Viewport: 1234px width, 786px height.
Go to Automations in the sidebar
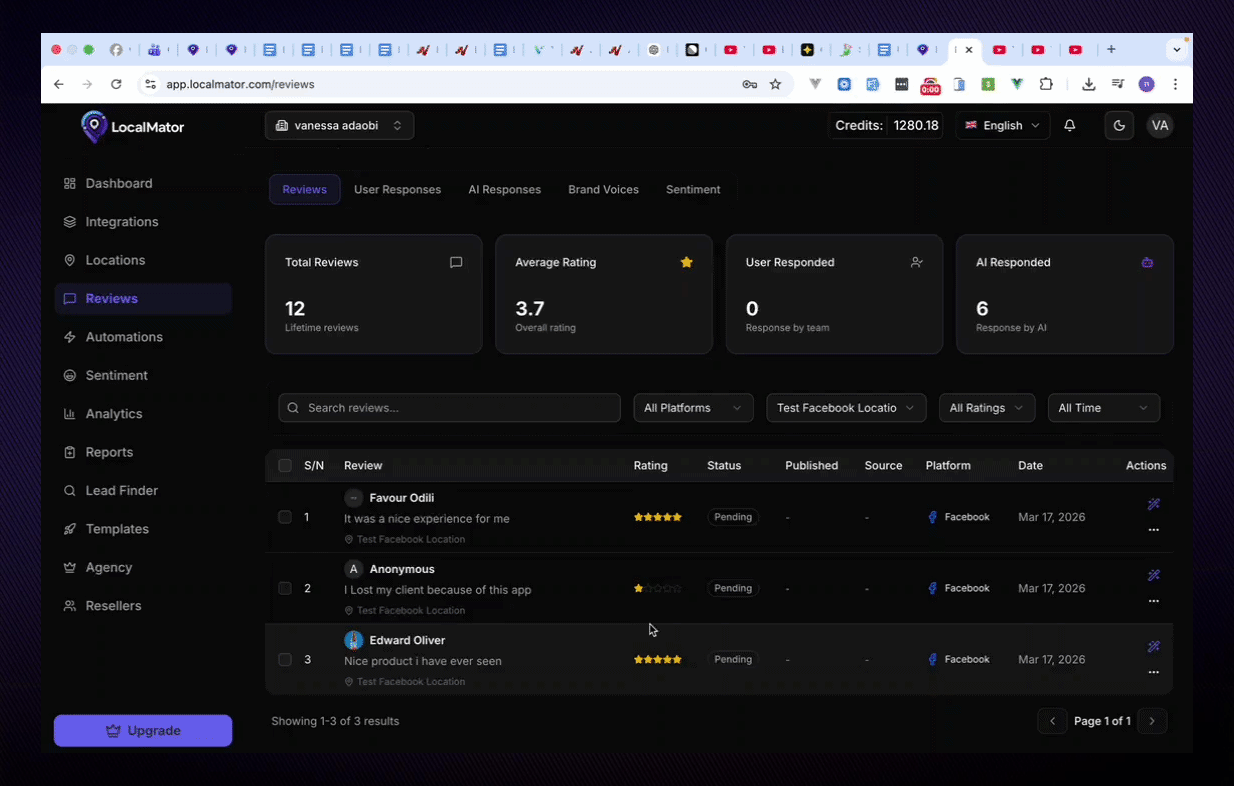[124, 337]
